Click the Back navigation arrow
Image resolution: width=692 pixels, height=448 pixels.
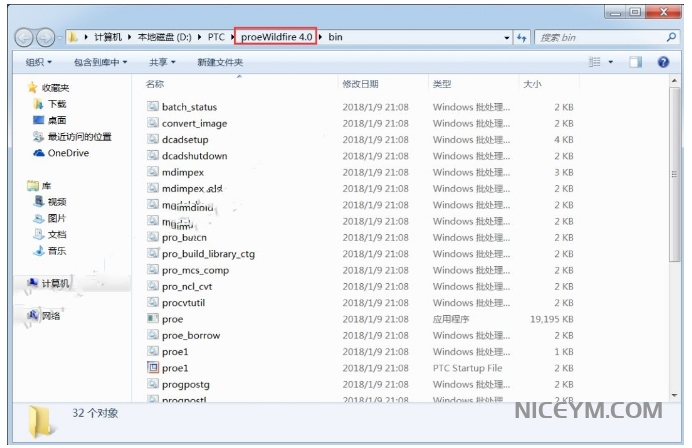point(24,38)
